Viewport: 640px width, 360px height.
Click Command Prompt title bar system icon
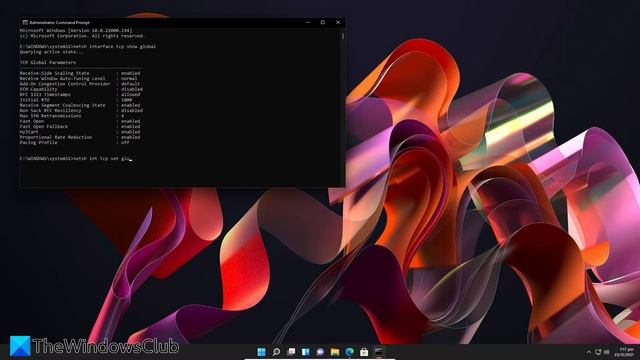tap(25, 22)
